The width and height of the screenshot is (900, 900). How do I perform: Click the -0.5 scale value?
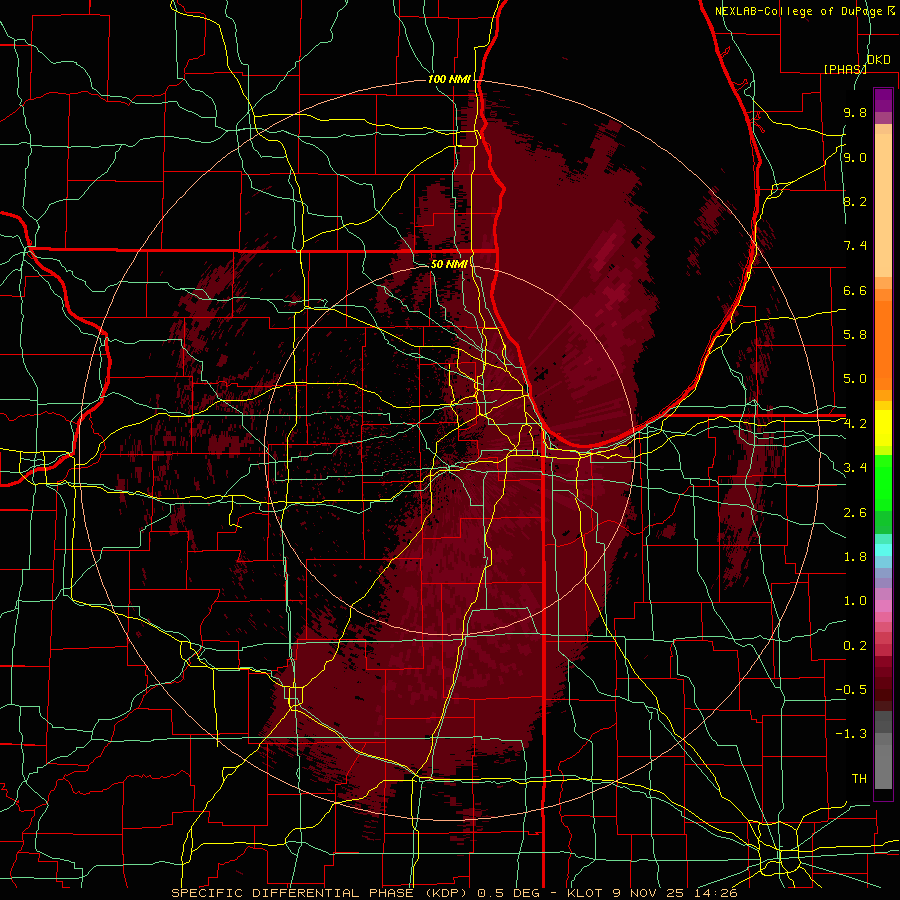pyautogui.click(x=851, y=690)
